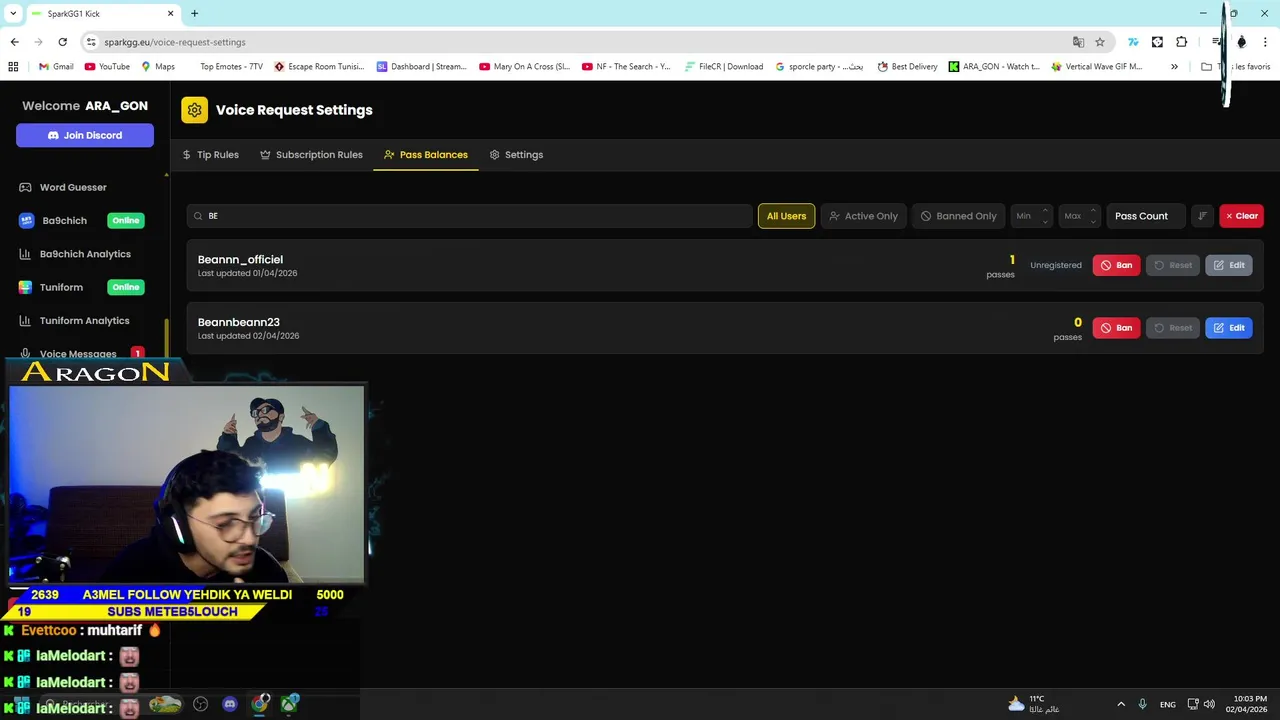Ban user Beannbeann23
Screen dimensions: 1280x720
(x=1116, y=328)
